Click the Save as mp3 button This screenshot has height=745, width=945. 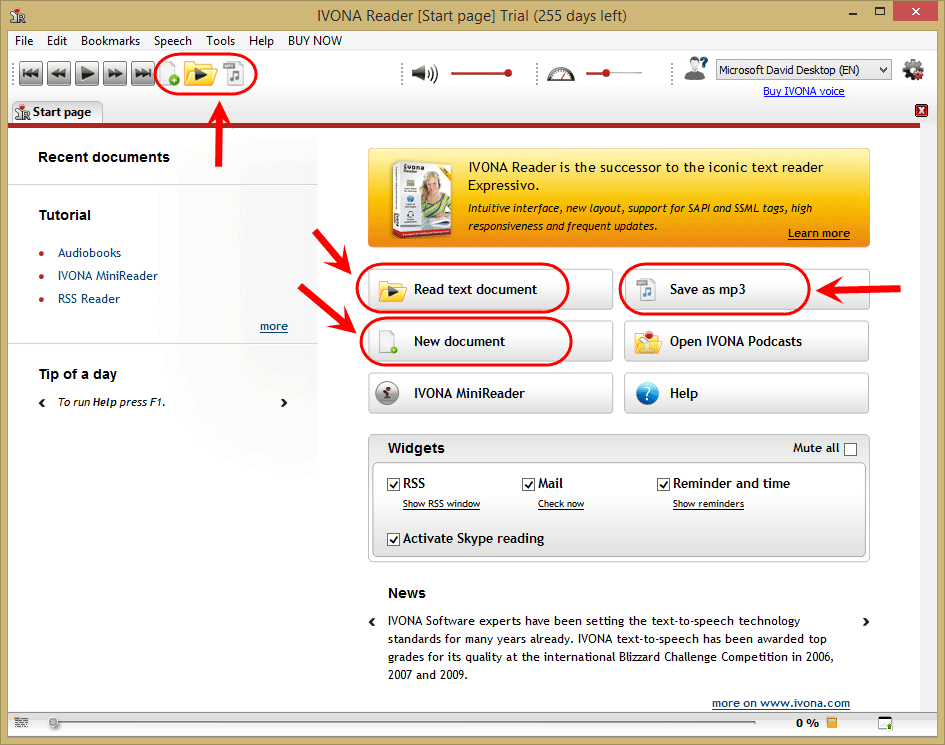point(746,289)
